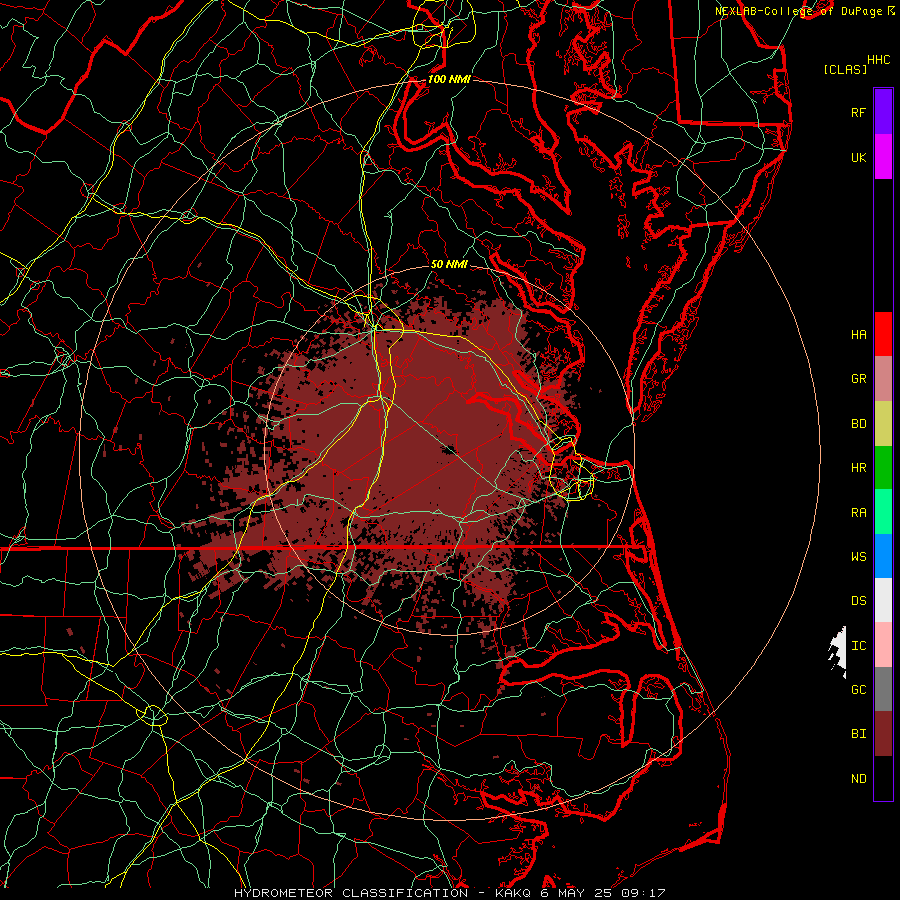The image size is (900, 900).
Task: Click the BI brown legend swatch
Action: [x=883, y=734]
